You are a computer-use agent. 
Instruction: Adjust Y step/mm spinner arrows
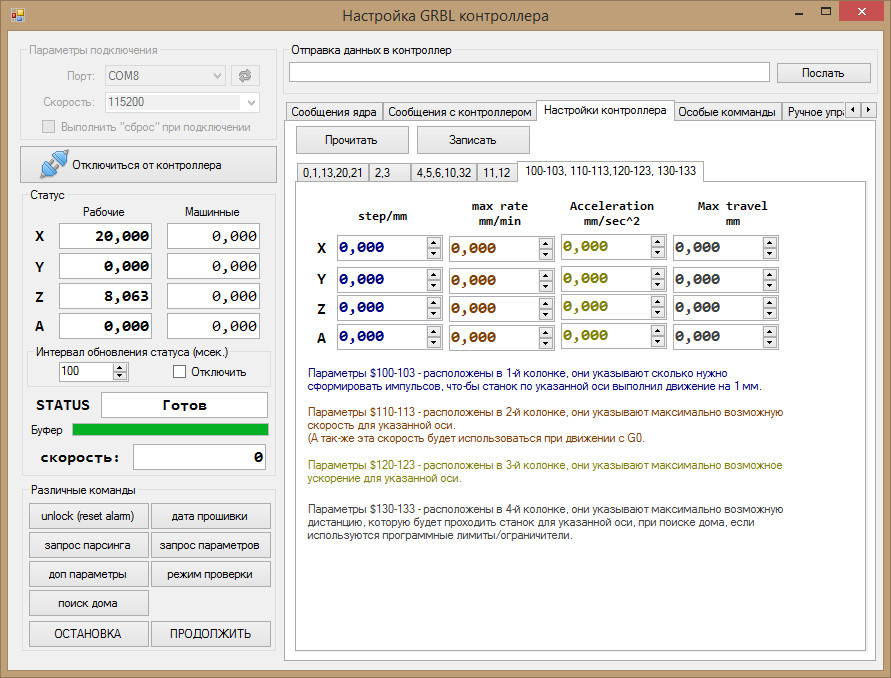(x=434, y=280)
